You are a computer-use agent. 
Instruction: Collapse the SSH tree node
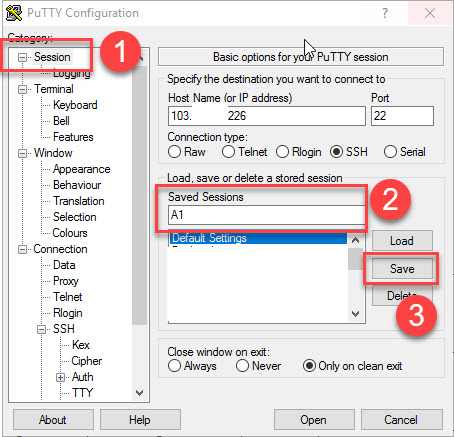(x=42, y=329)
